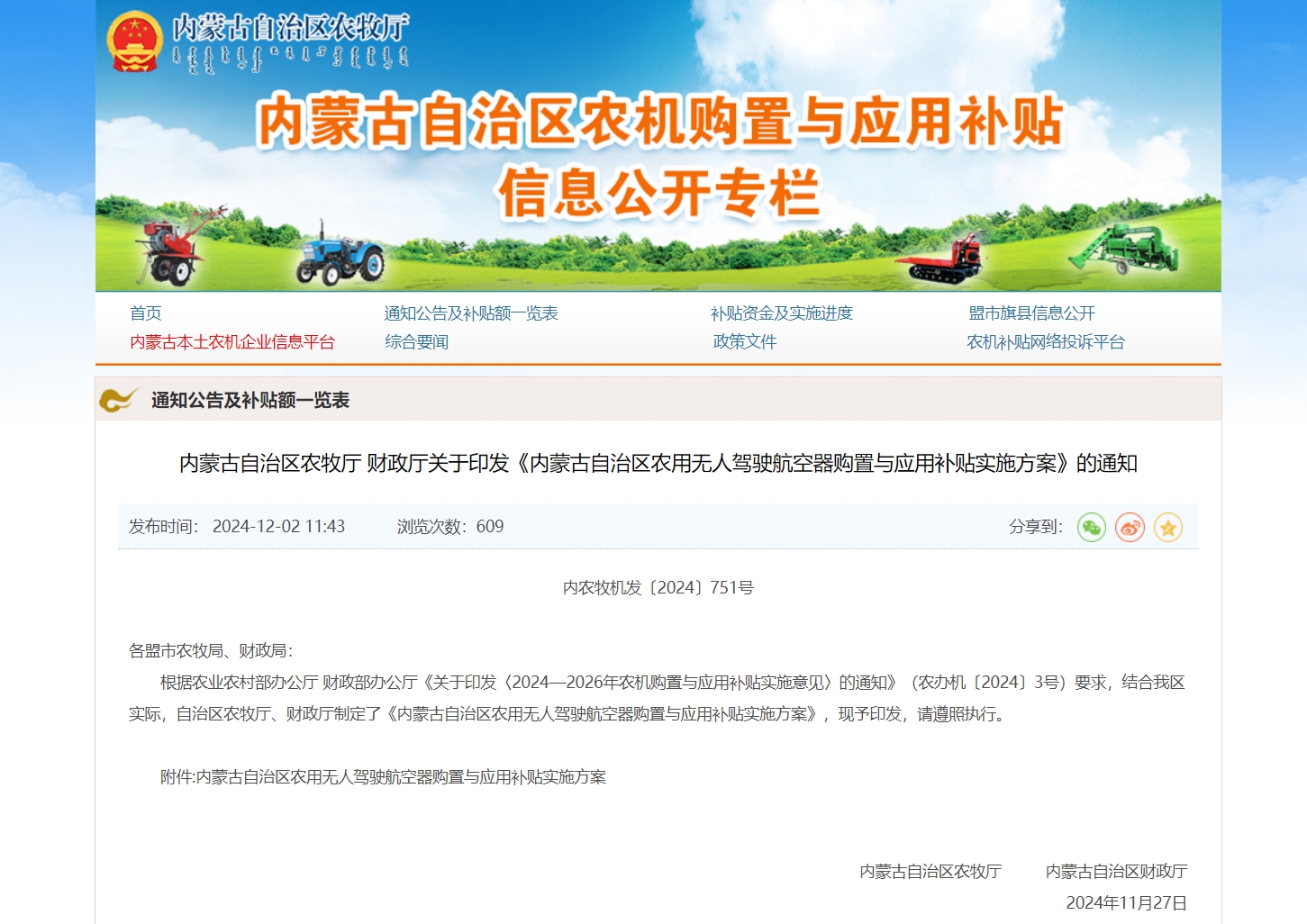Viewport: 1307px width, 924px height.
Task: Share article via Weibo icon
Action: click(1130, 528)
